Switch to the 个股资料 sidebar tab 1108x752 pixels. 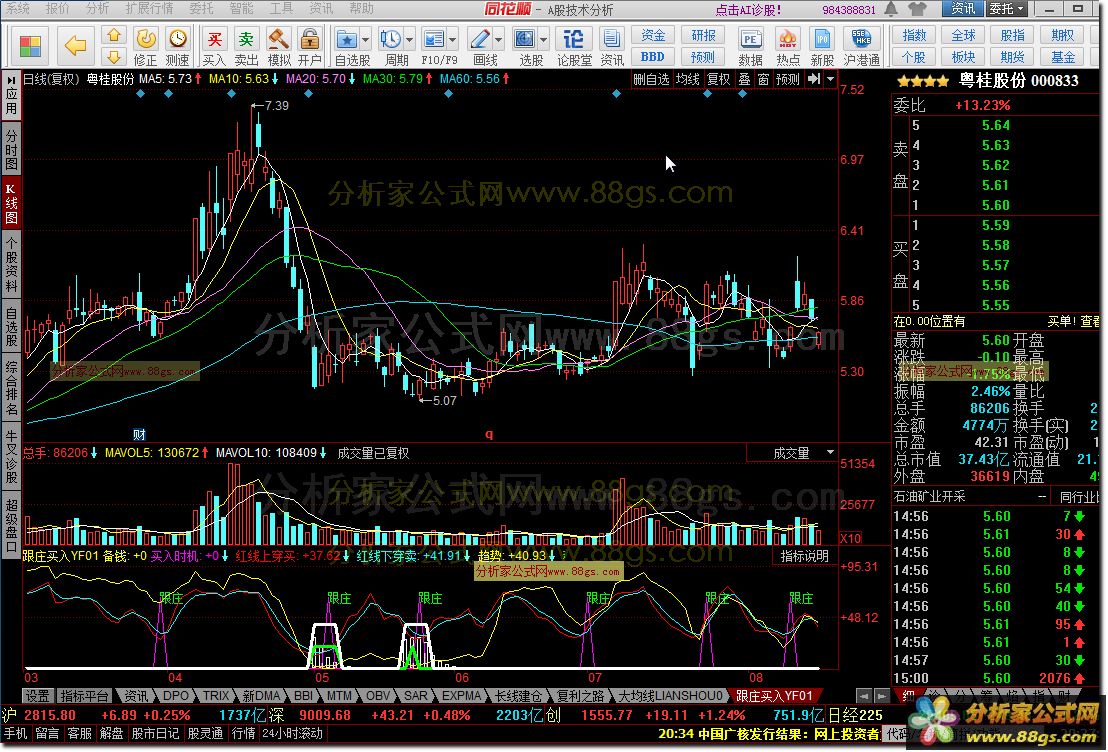(11, 265)
